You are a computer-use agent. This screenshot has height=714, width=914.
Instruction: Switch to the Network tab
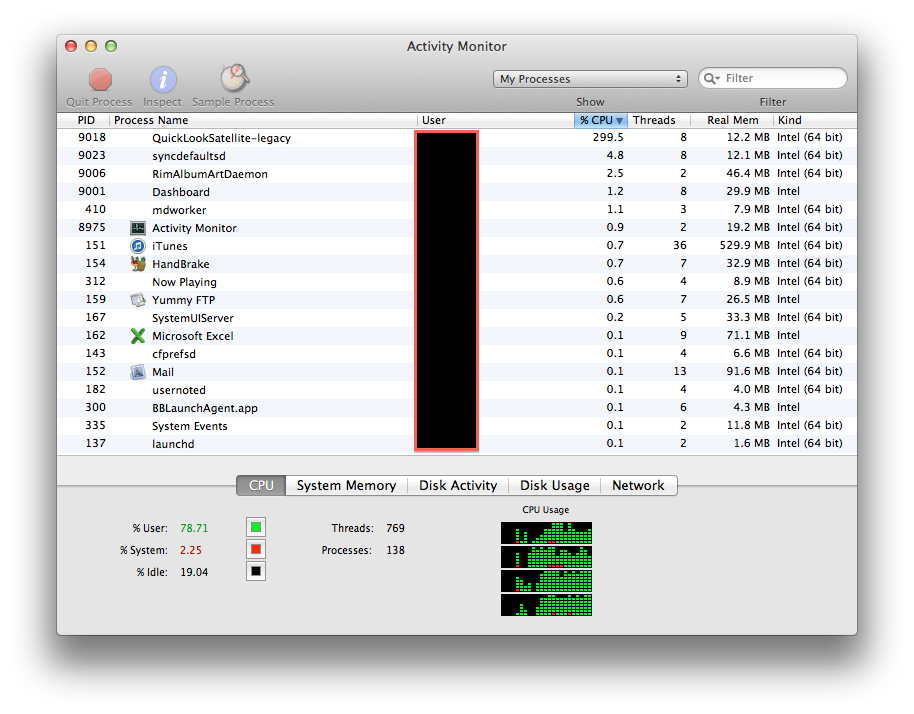pyautogui.click(x=638, y=486)
